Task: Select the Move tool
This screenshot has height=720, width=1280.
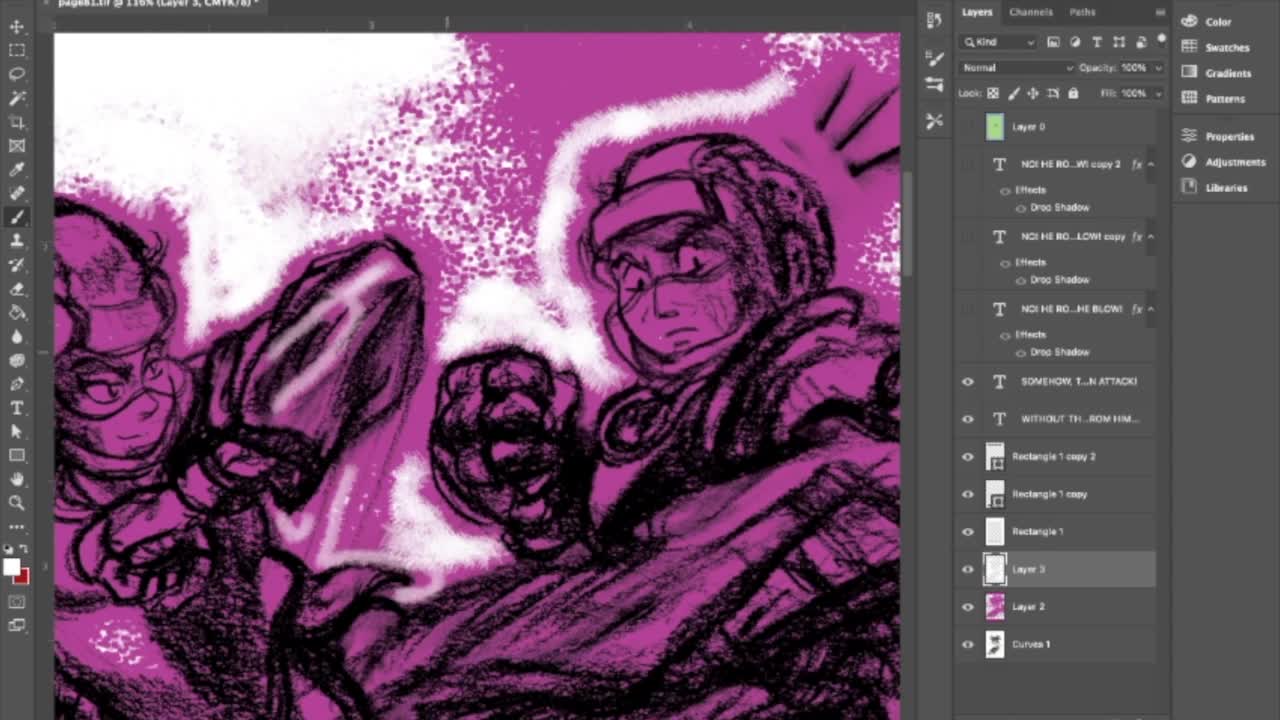Action: pos(17,26)
